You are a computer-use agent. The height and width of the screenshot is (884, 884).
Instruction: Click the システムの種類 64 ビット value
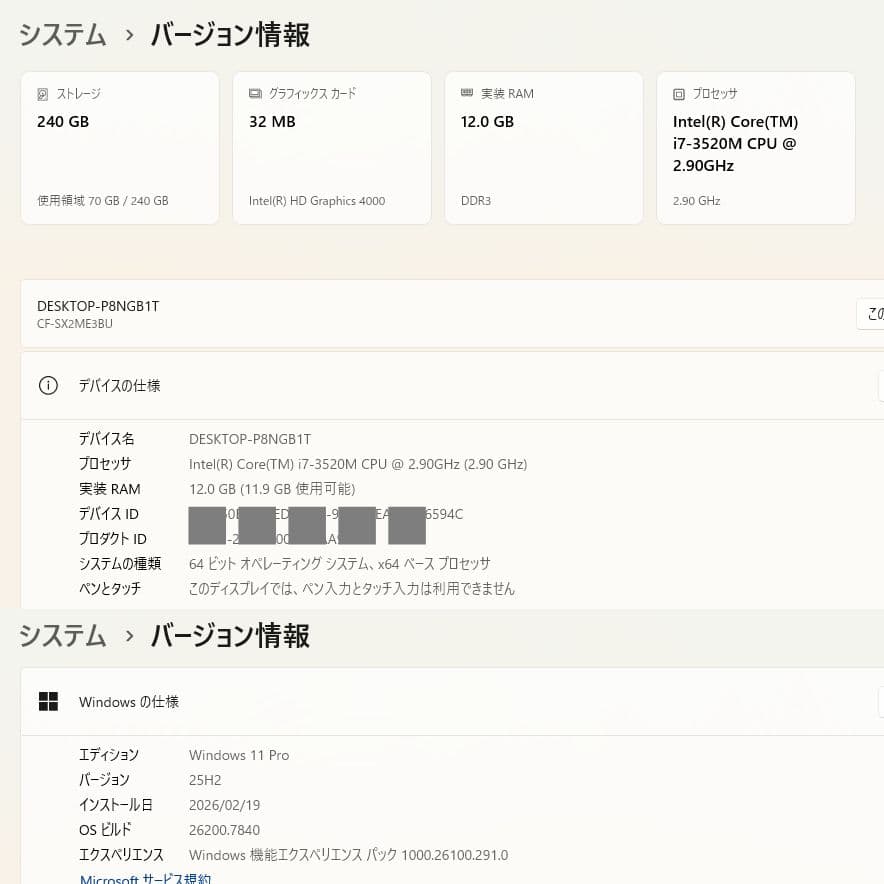(x=339, y=564)
